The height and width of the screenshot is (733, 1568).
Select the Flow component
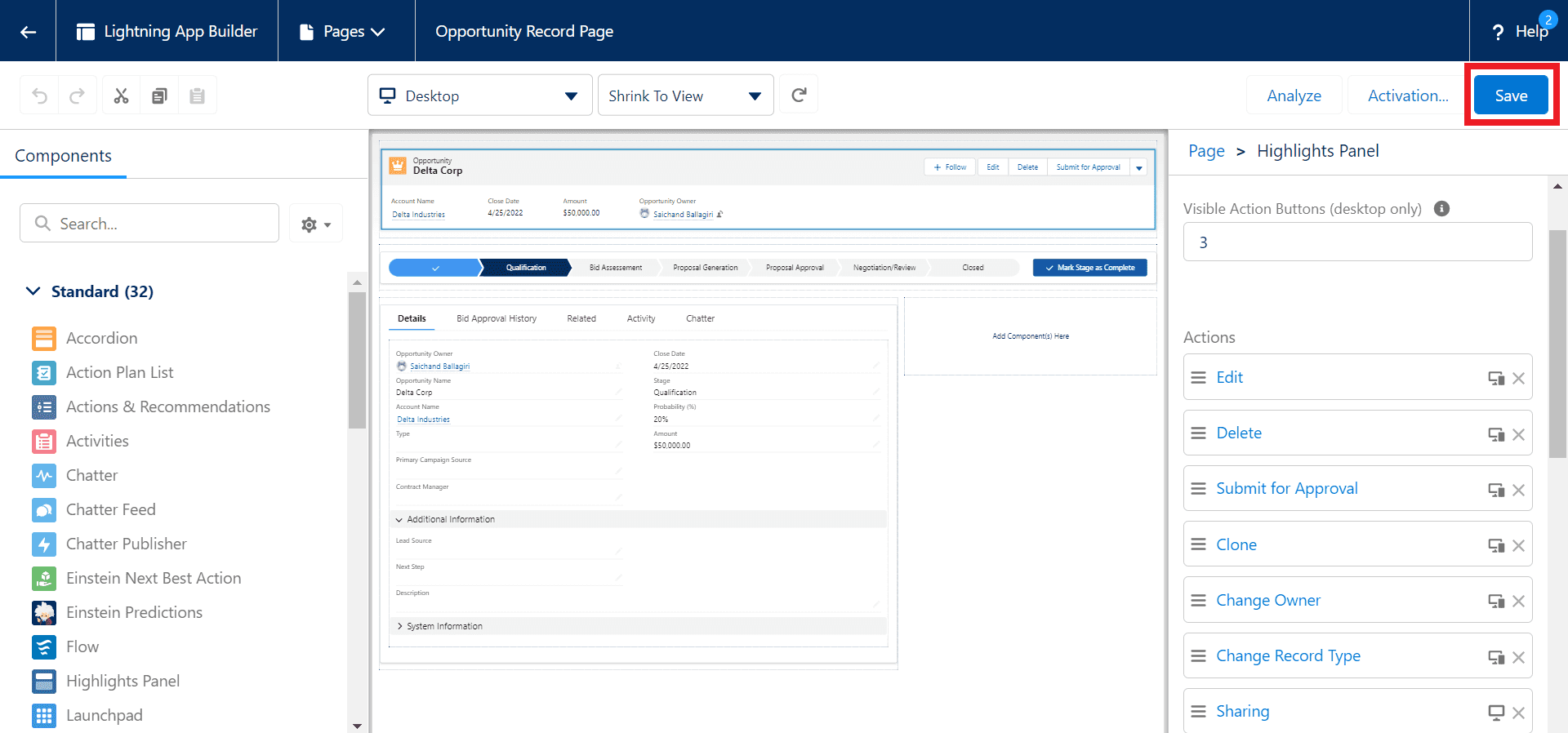65,646
